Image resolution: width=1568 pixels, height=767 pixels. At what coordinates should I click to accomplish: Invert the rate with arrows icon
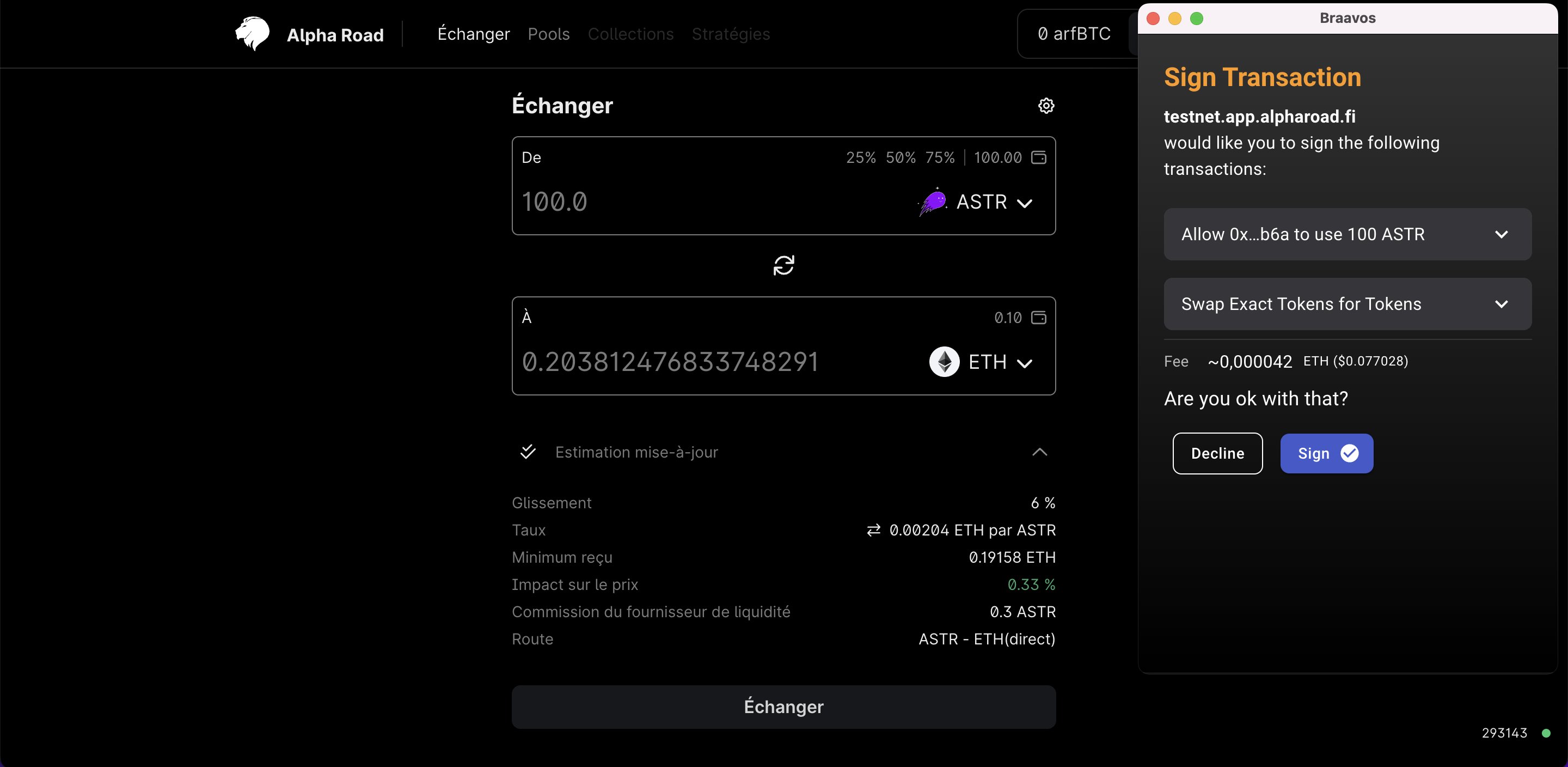pyautogui.click(x=873, y=530)
